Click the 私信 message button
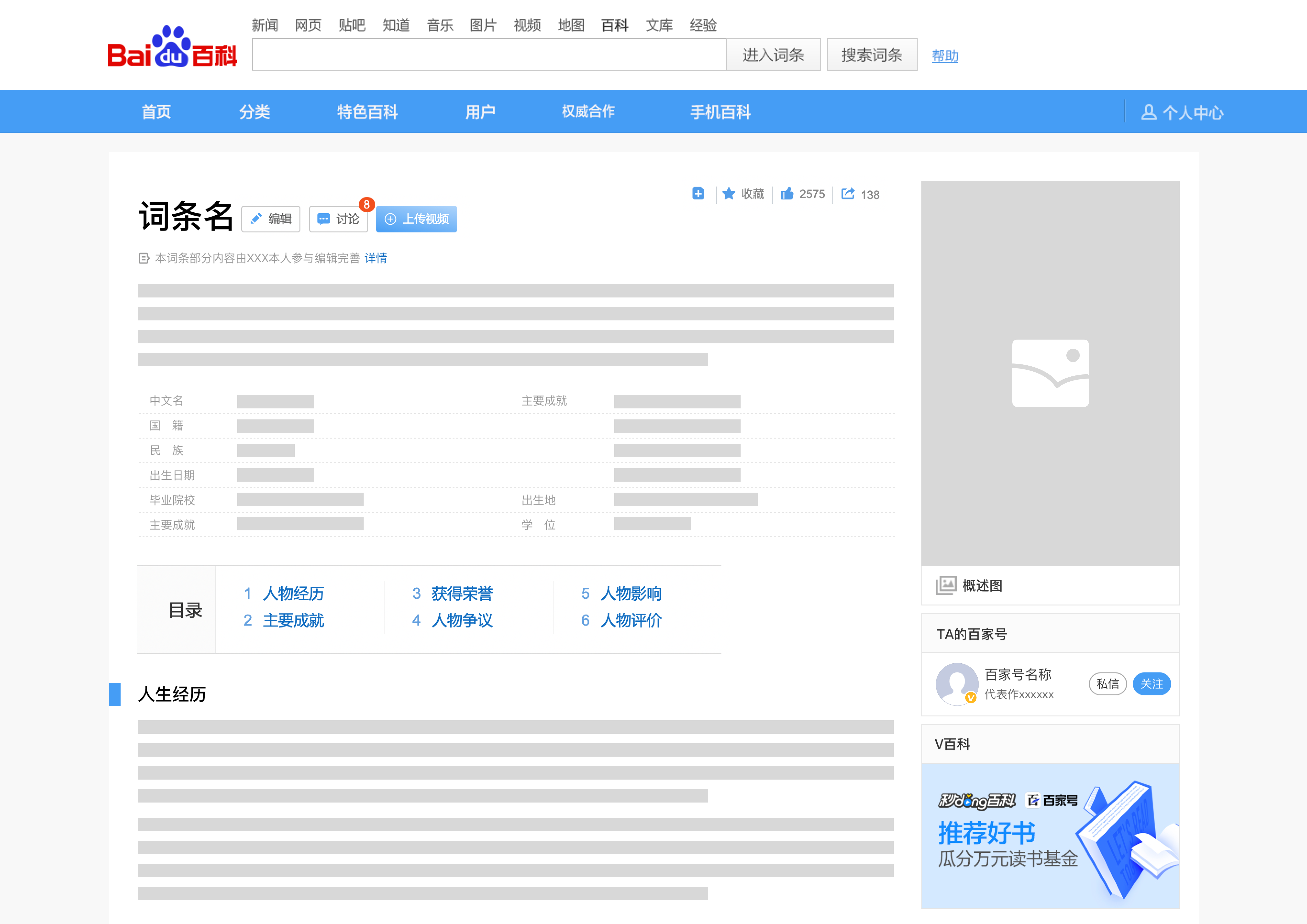 point(1107,683)
